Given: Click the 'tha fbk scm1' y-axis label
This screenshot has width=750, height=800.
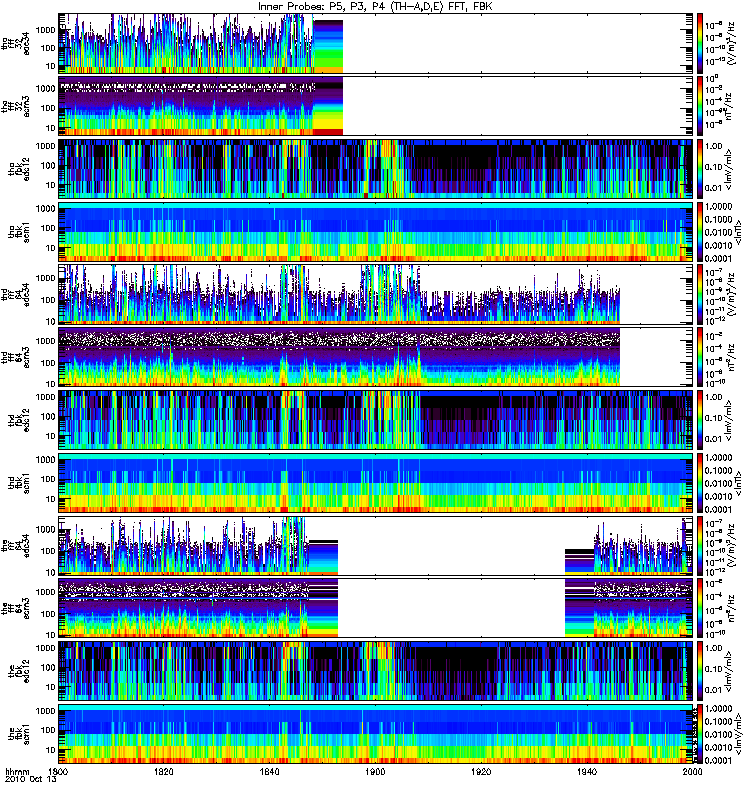Looking at the screenshot, I should pos(19,232).
